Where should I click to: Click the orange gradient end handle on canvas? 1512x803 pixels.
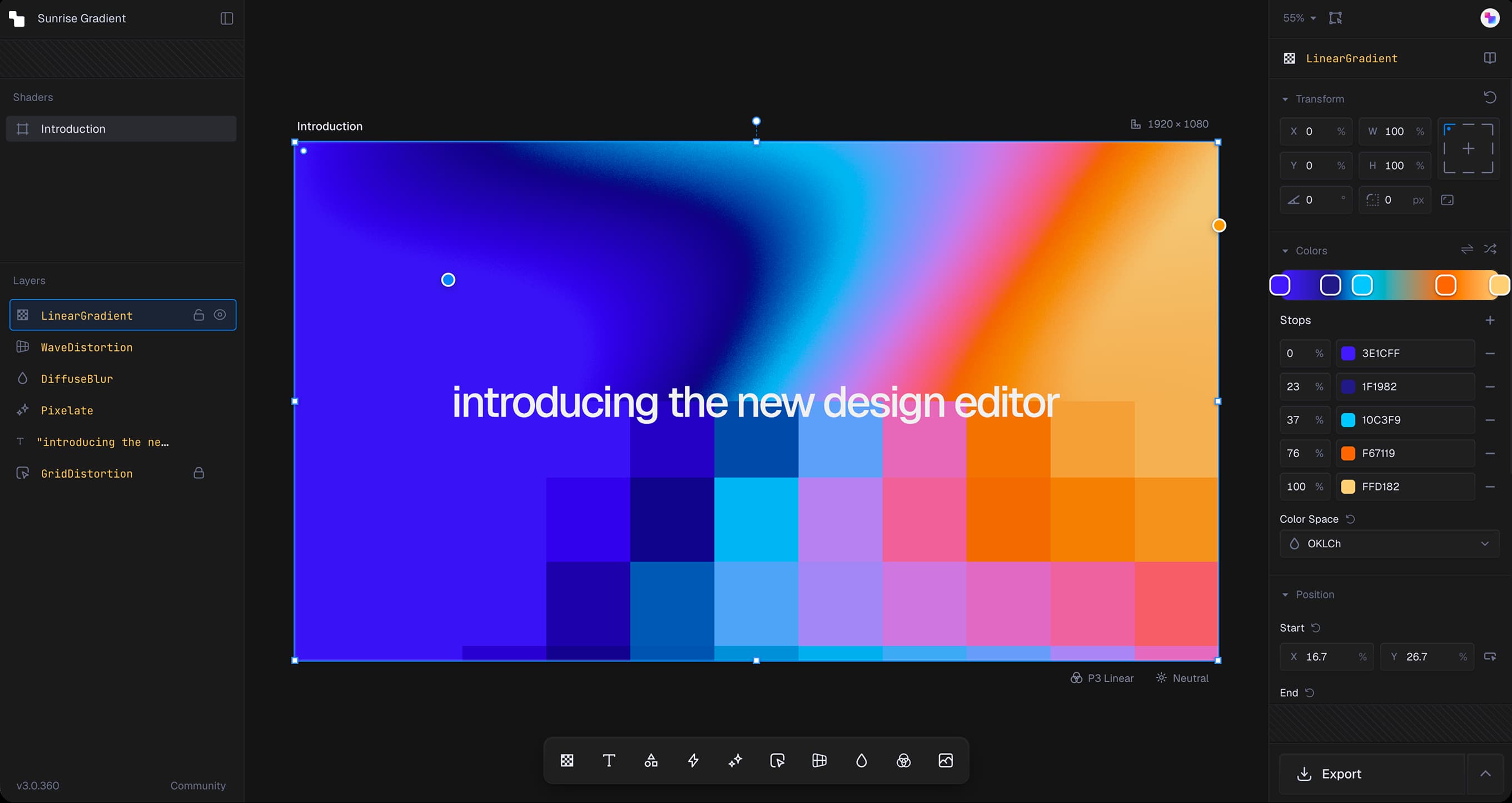[x=1219, y=225]
